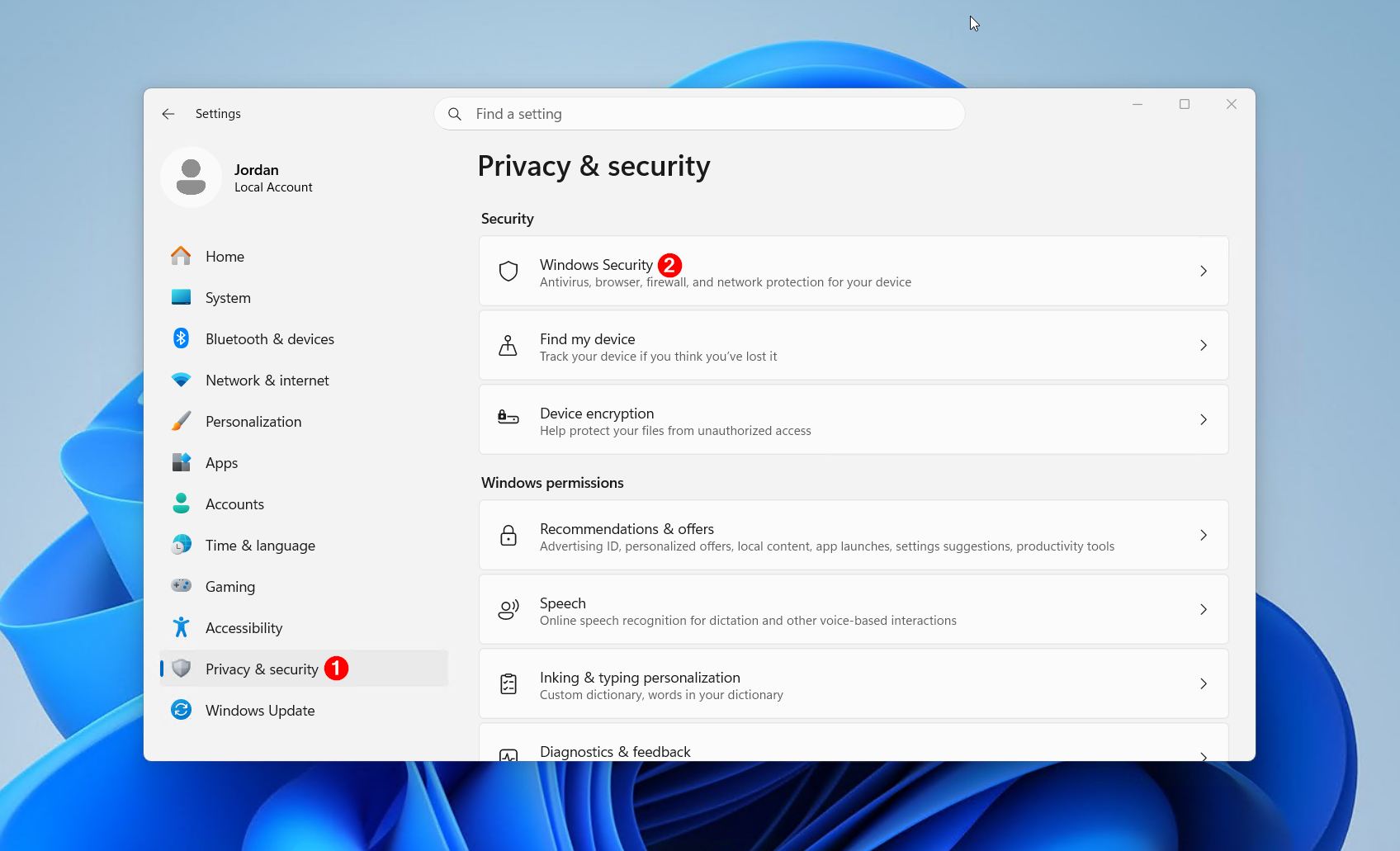The width and height of the screenshot is (1400, 851).
Task: Click the Speech recognition icon
Action: [508, 609]
